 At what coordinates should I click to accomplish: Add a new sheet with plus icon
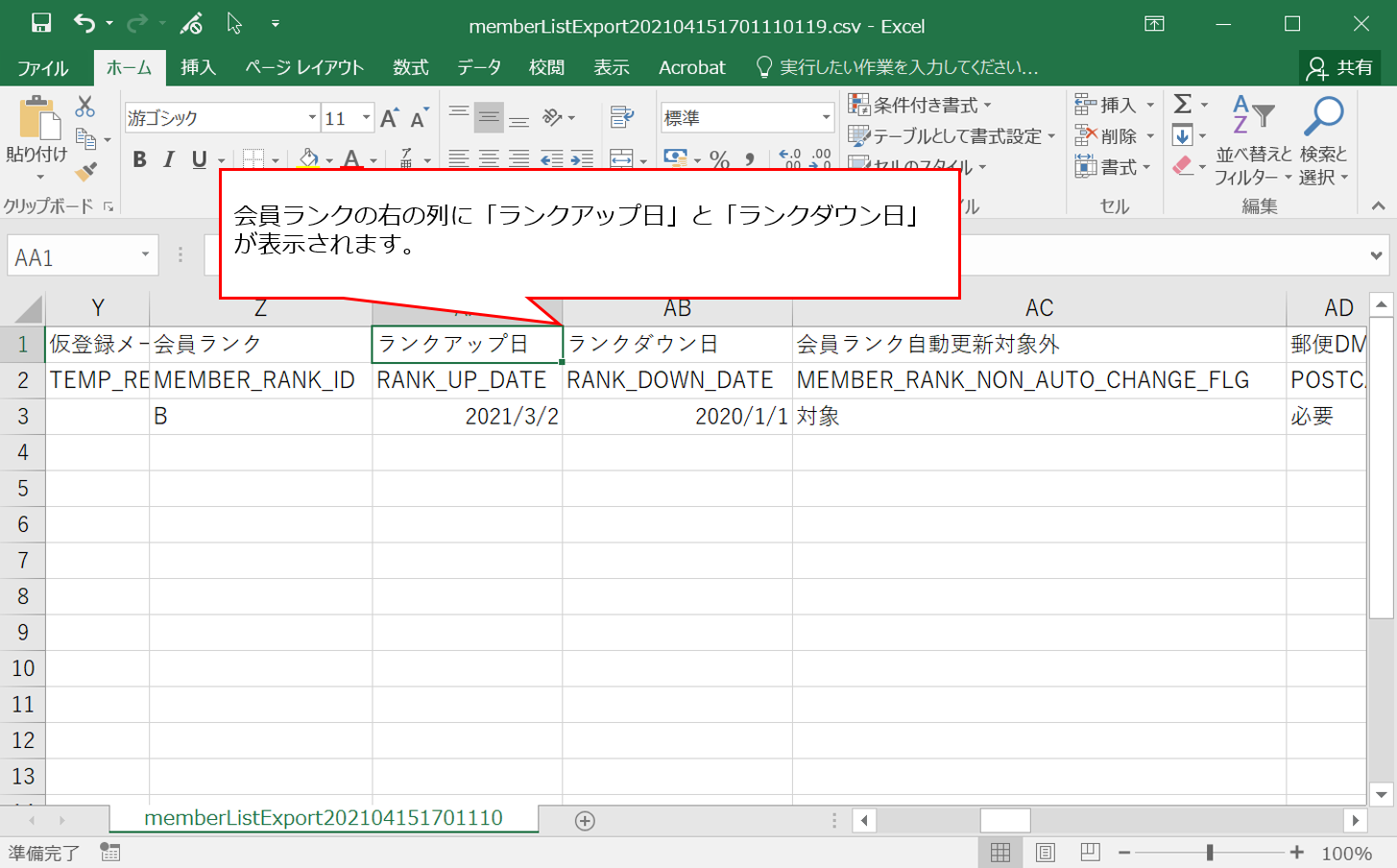point(585,821)
